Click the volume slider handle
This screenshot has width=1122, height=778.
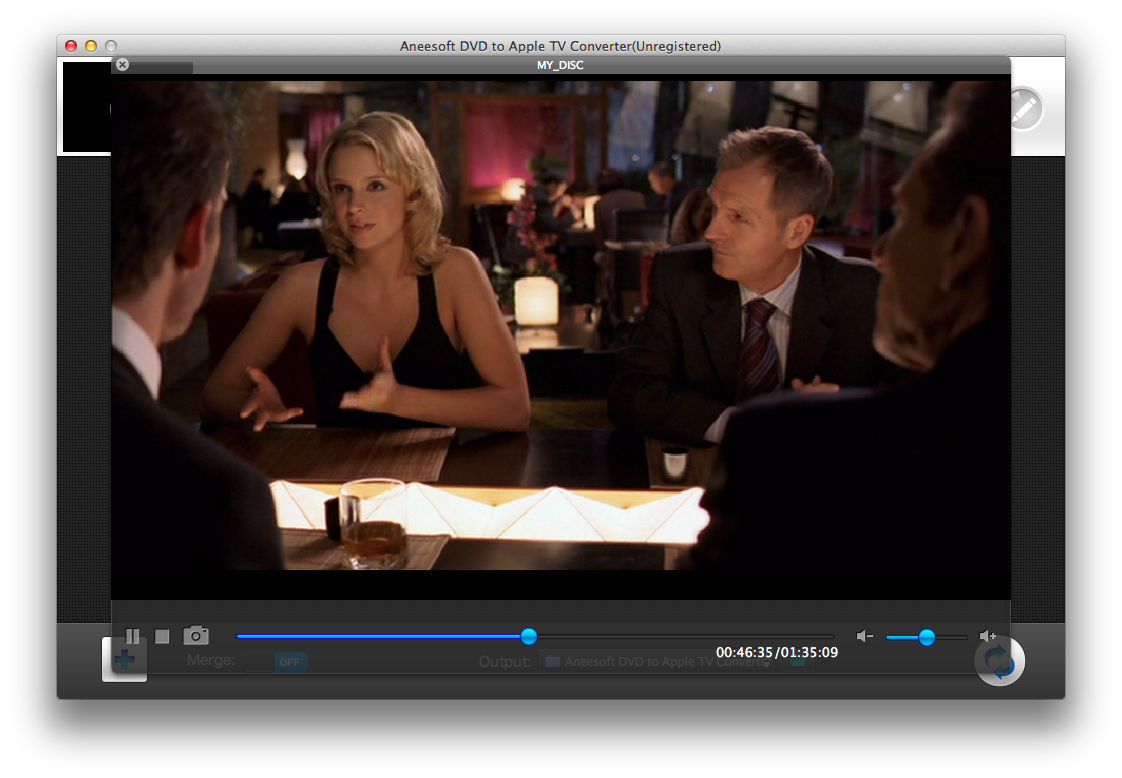point(927,637)
